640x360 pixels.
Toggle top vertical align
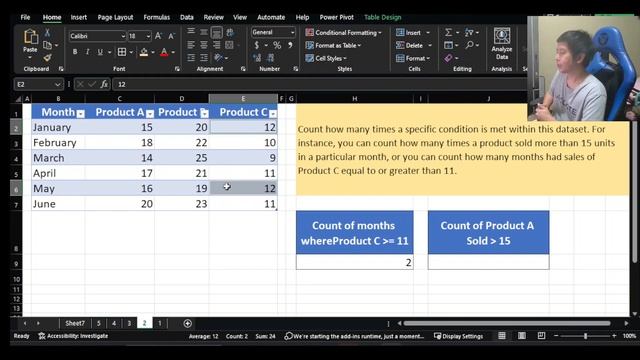(191, 32)
